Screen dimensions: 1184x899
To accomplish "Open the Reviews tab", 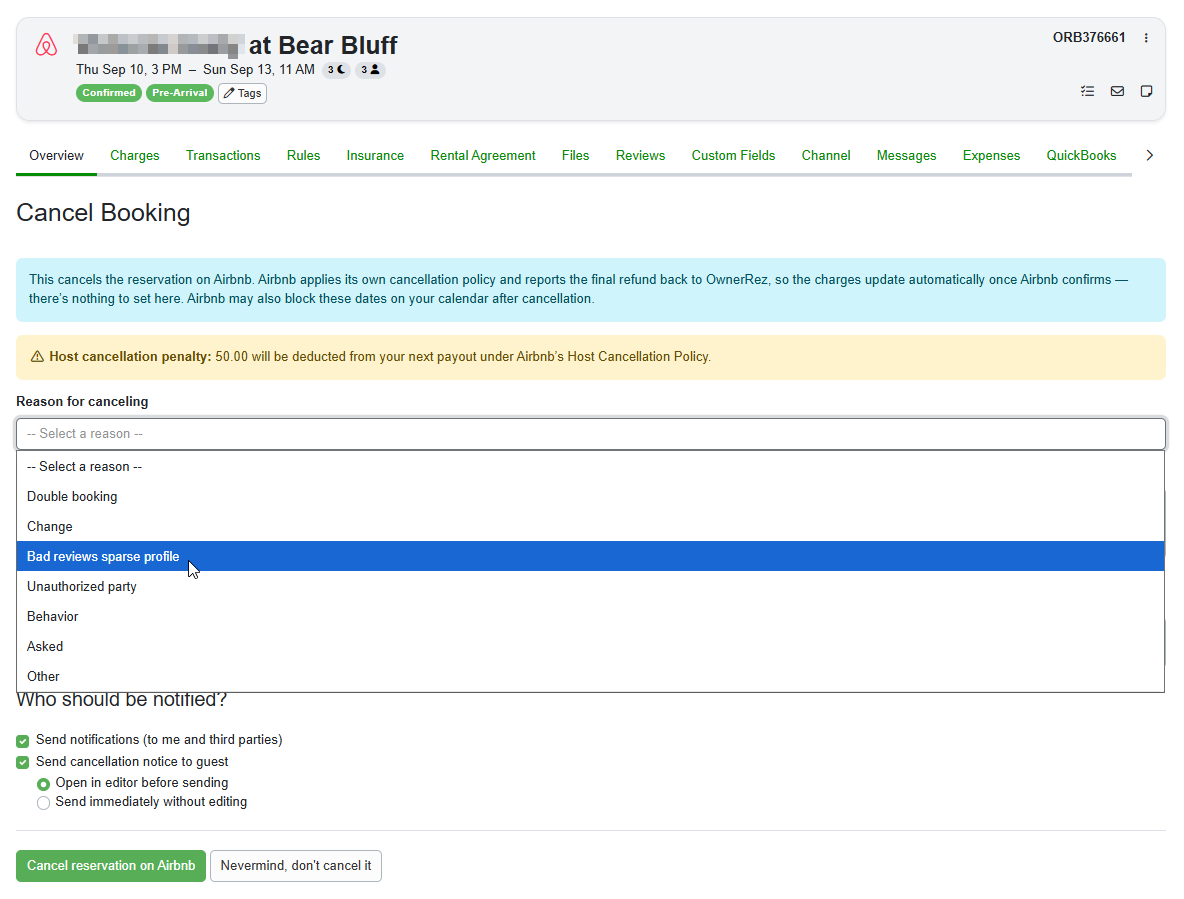I will point(640,155).
